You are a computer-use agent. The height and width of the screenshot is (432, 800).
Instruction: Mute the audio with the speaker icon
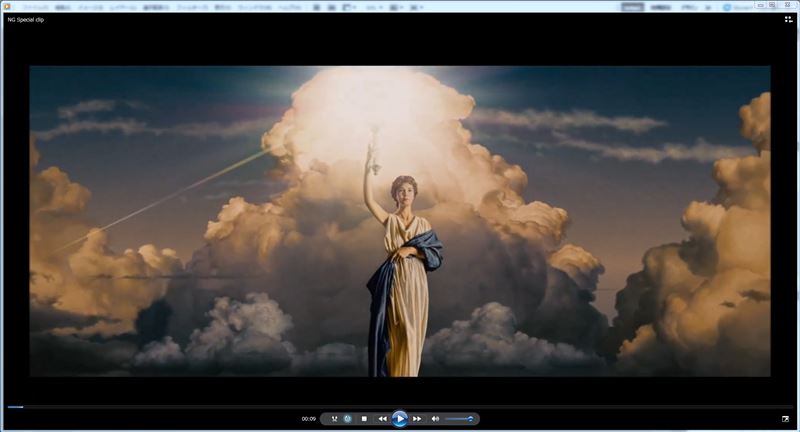[435, 419]
